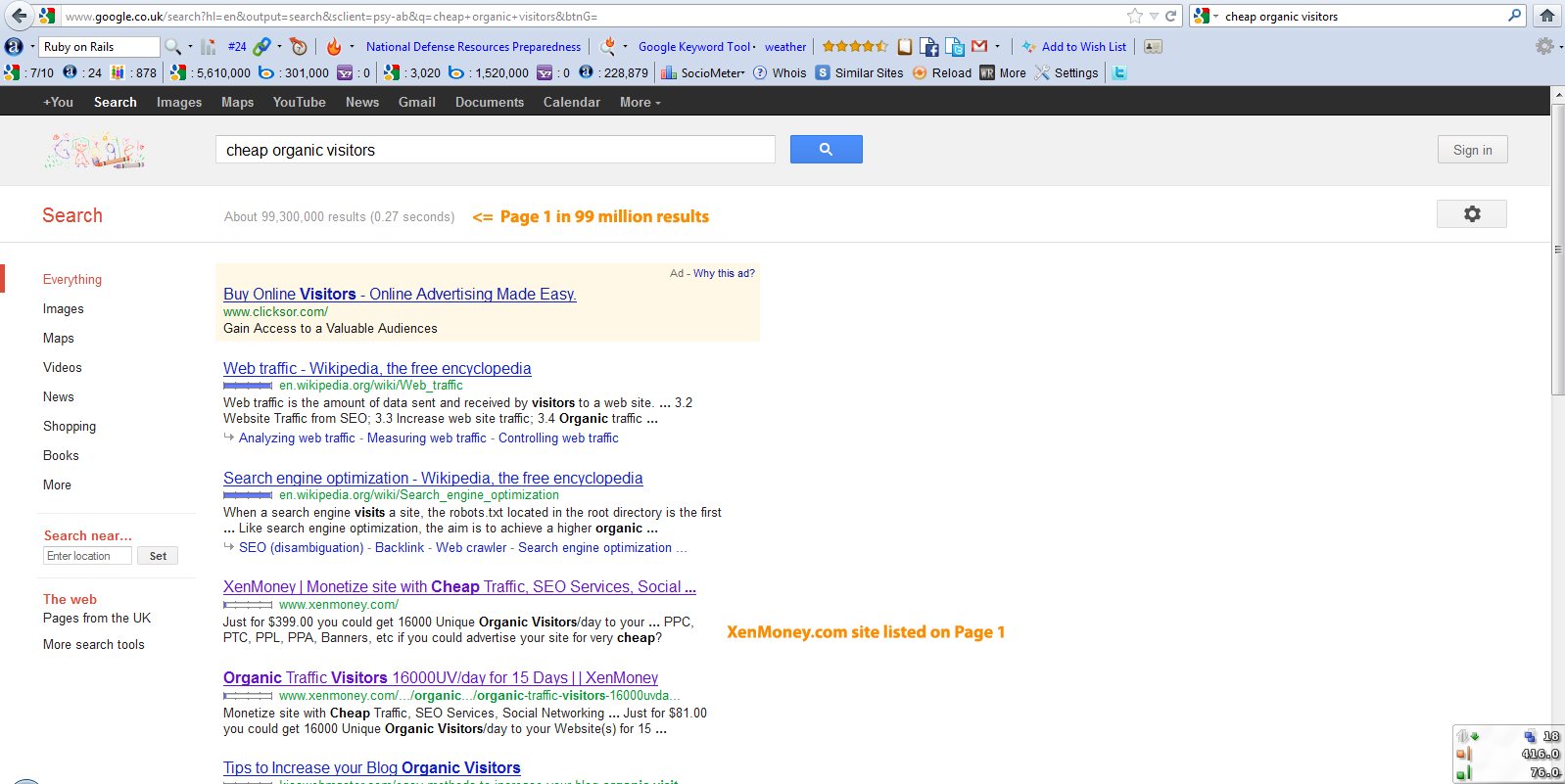1565x784 pixels.
Task: Open the Web traffic Wikipedia result
Action: [377, 368]
